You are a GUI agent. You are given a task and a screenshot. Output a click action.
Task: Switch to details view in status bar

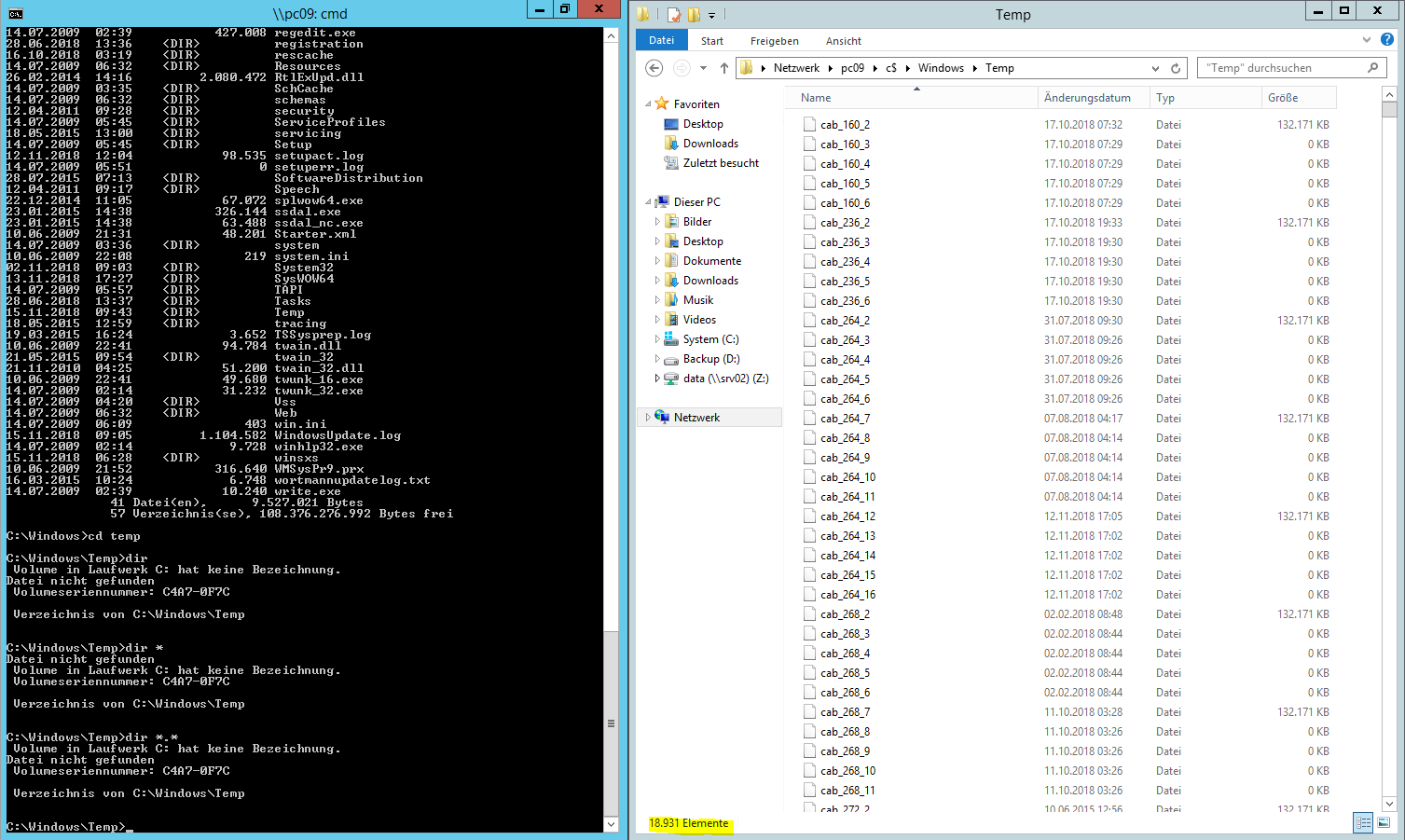point(1363,822)
